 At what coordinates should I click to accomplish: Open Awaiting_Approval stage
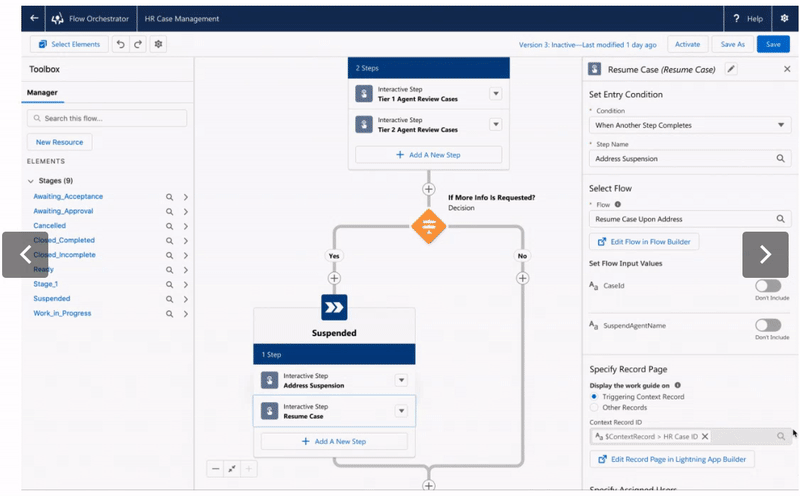pyautogui.click(x=63, y=211)
